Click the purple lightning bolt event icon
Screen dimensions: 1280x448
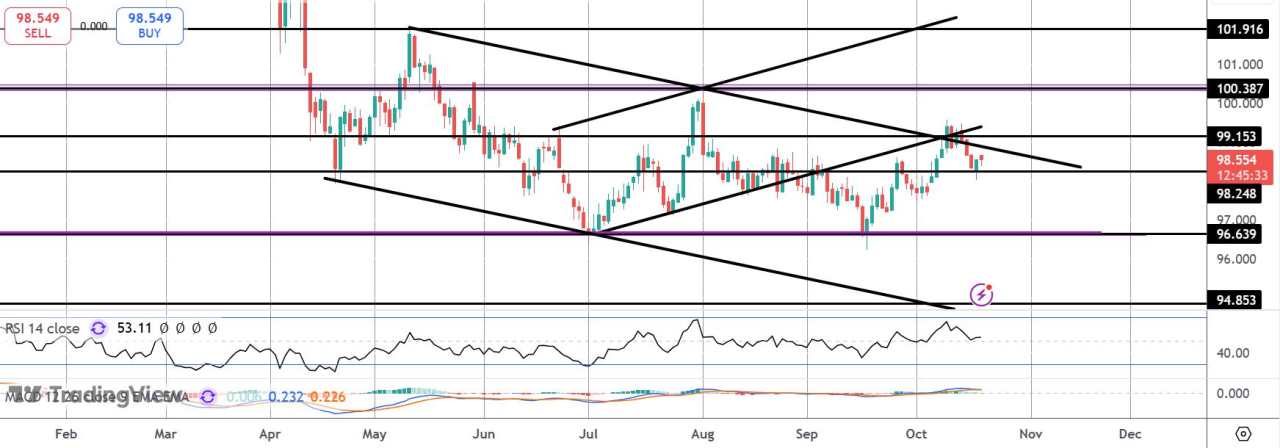tap(982, 294)
